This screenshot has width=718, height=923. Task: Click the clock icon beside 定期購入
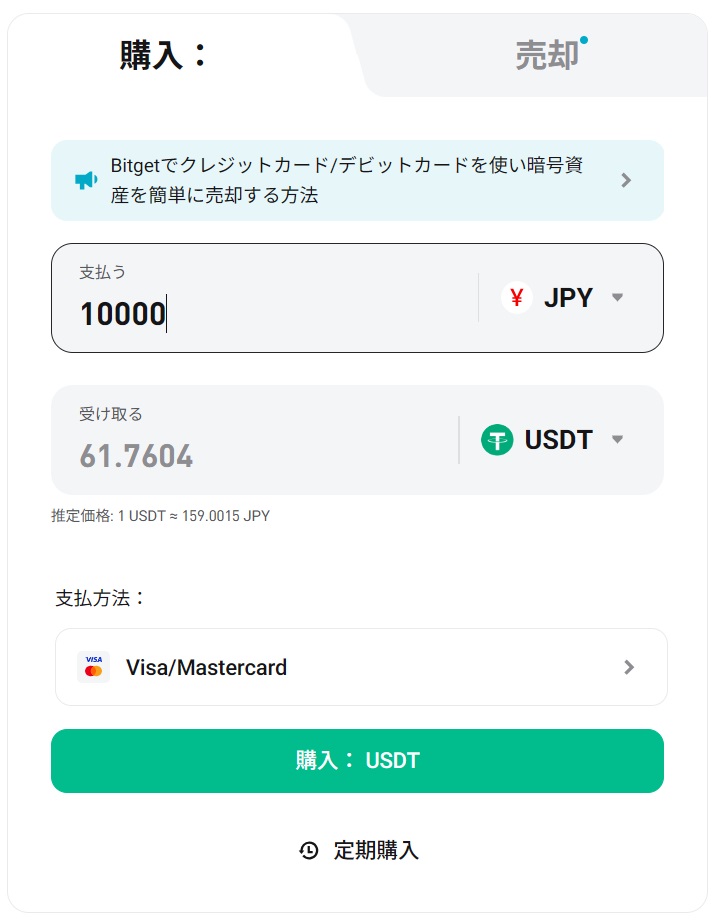click(309, 851)
